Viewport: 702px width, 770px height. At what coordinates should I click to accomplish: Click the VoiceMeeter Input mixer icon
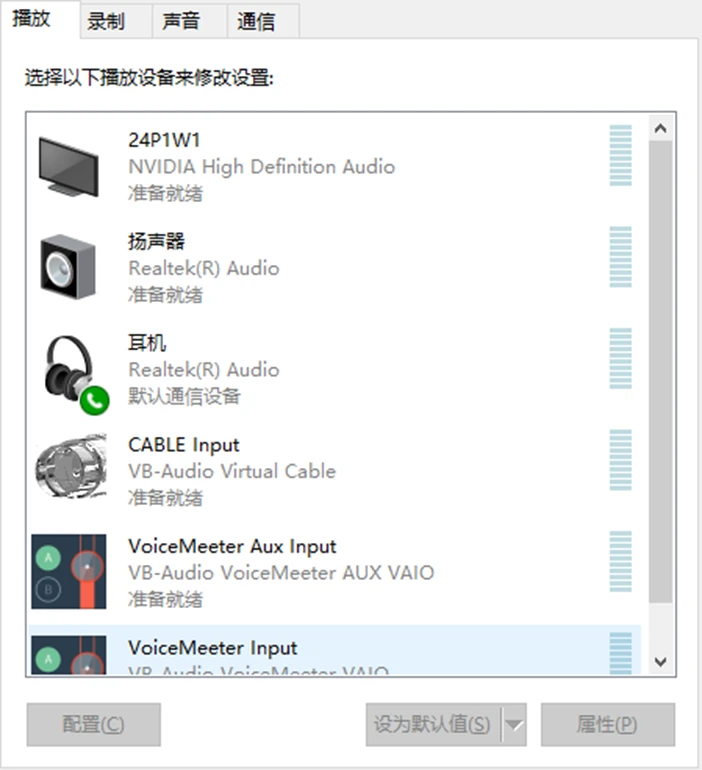[69, 655]
